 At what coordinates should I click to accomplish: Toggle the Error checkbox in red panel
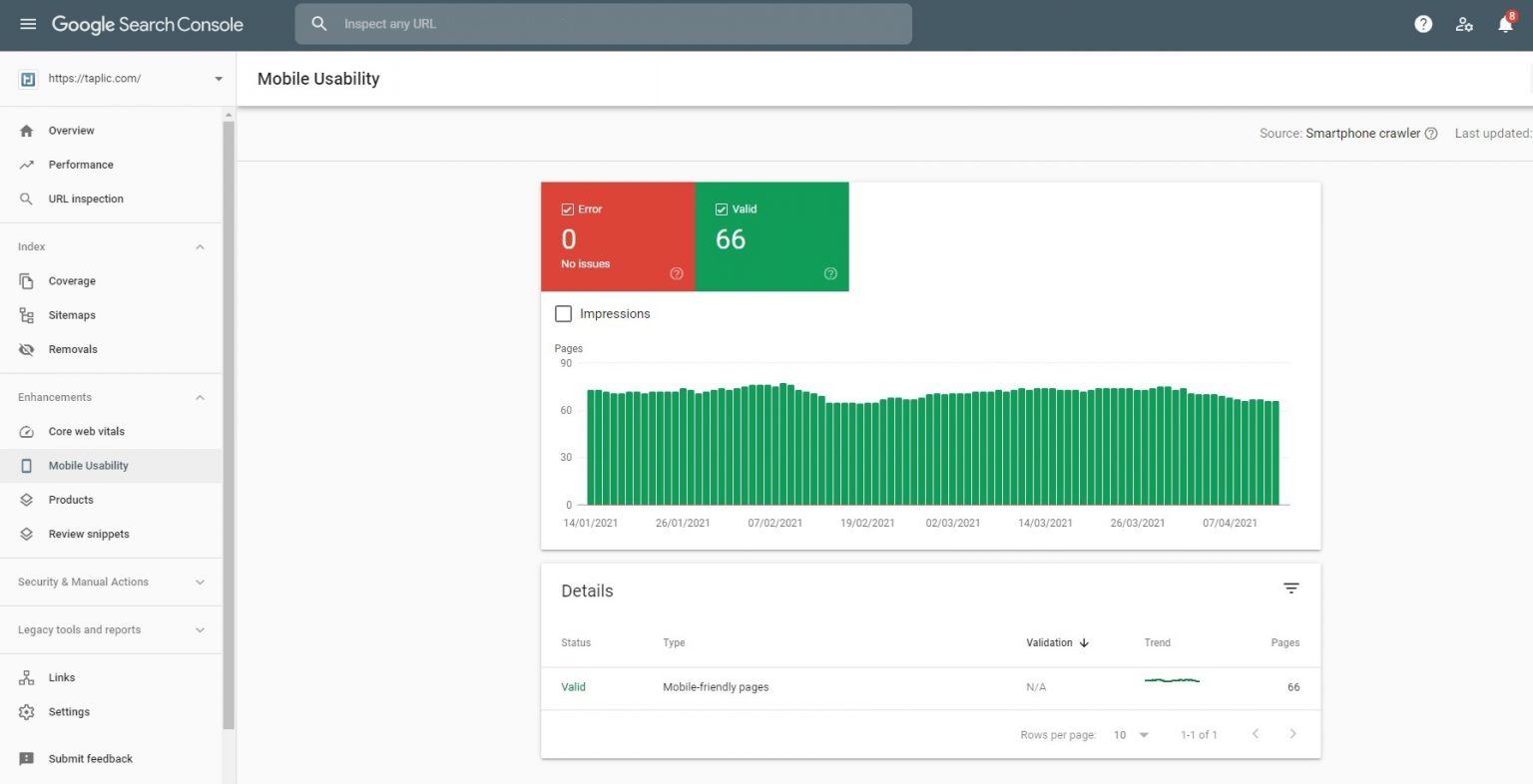[x=567, y=208]
